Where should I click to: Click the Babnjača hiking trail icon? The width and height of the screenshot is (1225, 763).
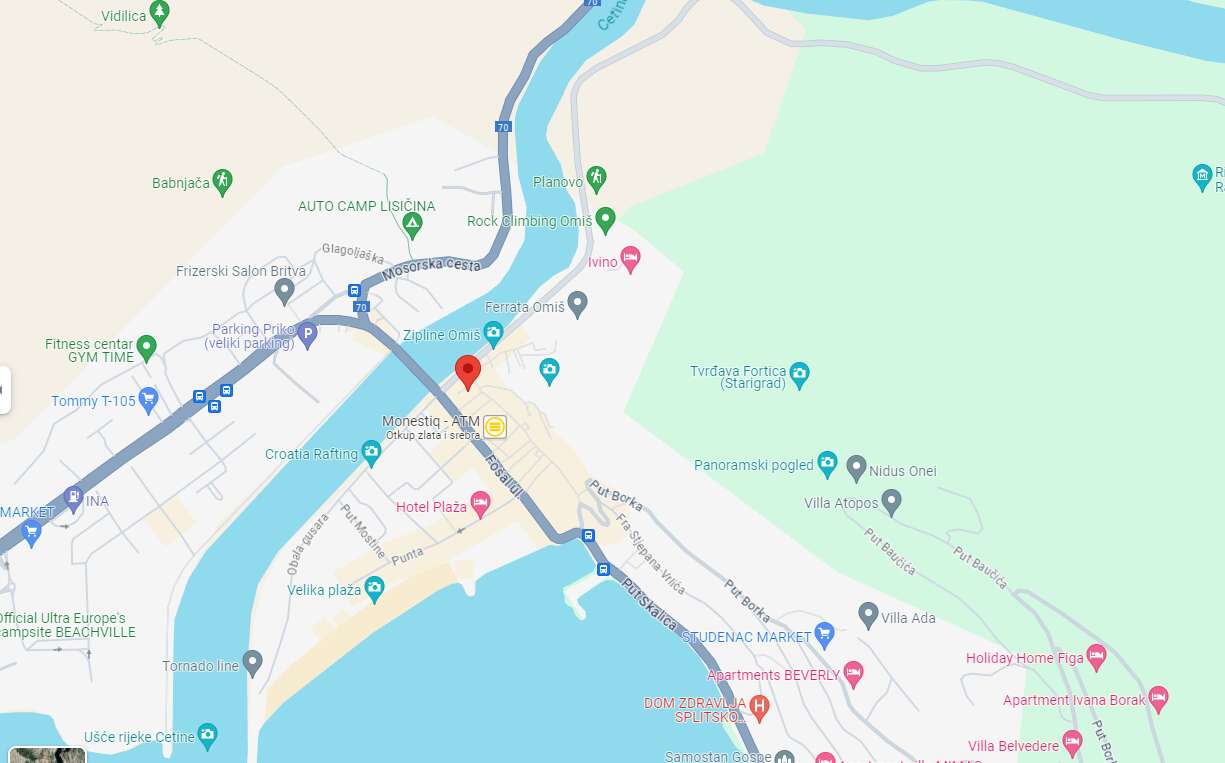(222, 181)
